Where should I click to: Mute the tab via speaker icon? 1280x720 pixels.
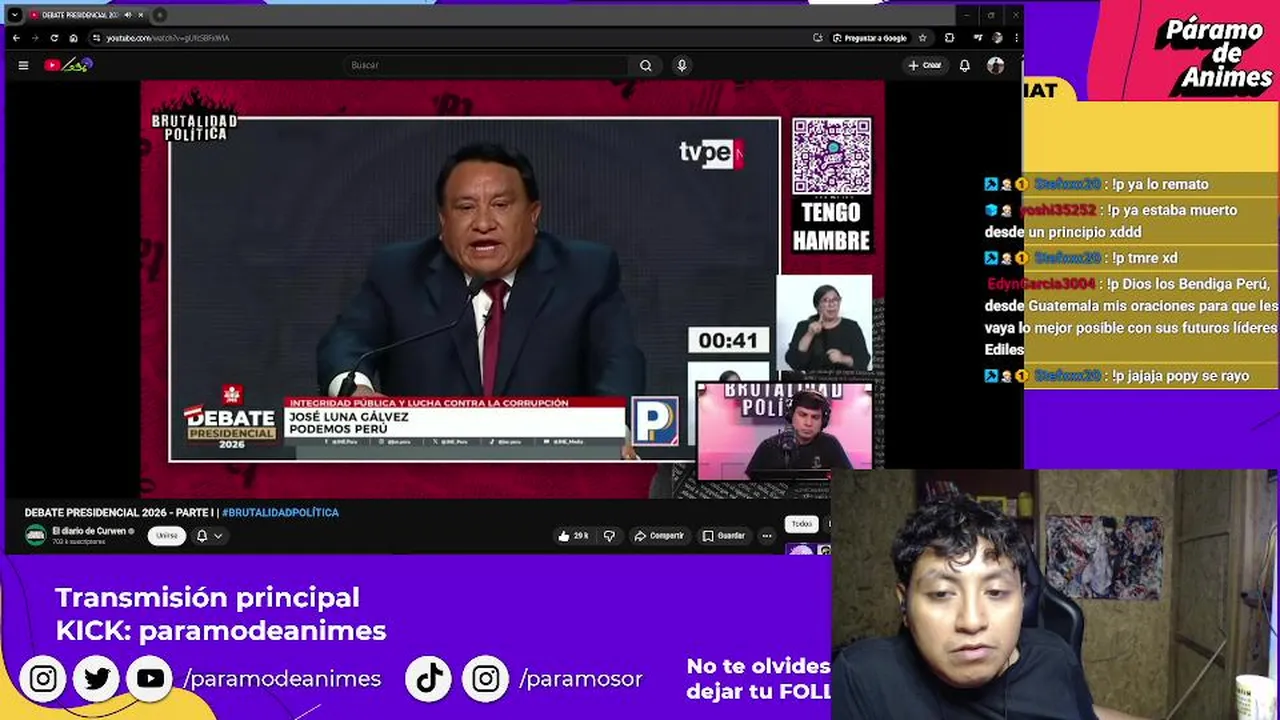127,15
